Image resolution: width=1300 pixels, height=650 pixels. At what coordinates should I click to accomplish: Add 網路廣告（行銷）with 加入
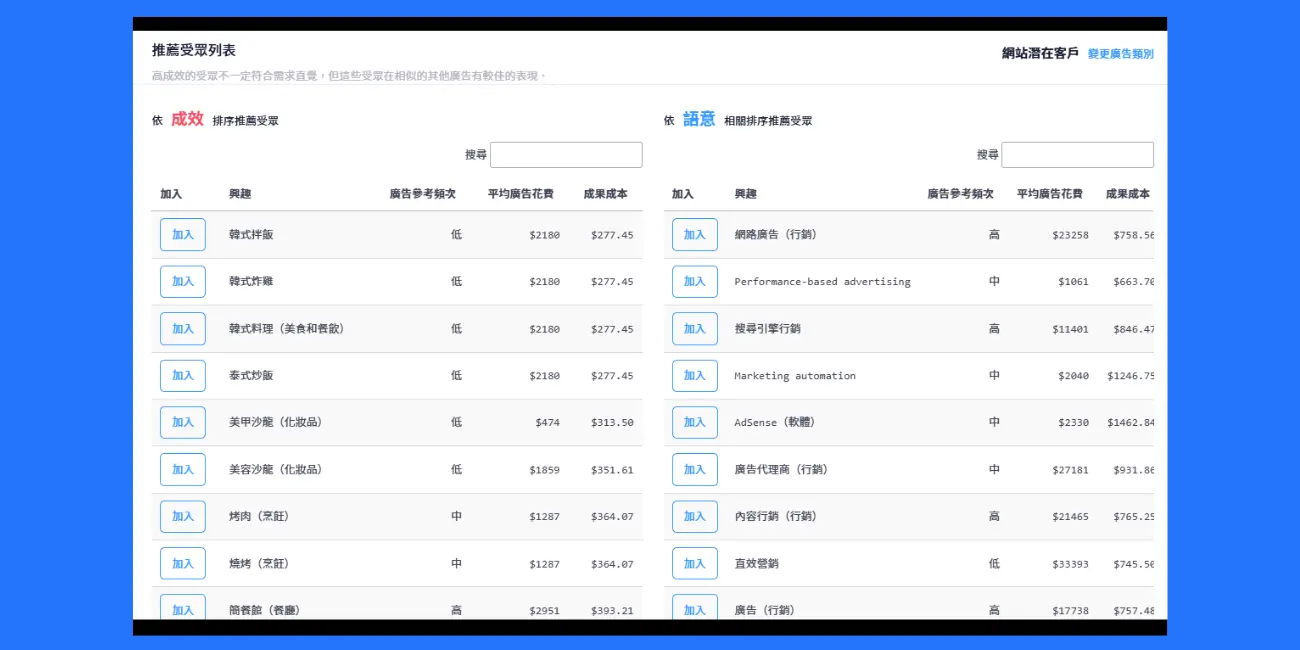(x=695, y=235)
